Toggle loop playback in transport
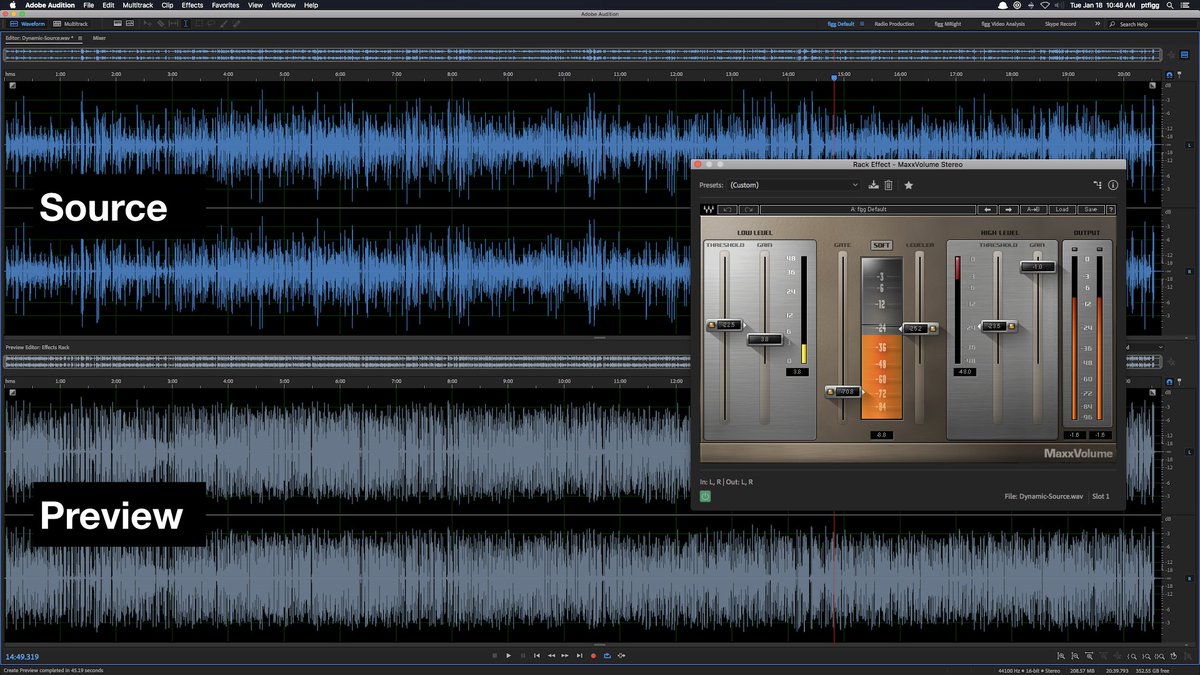Viewport: 1200px width, 675px height. [x=607, y=655]
